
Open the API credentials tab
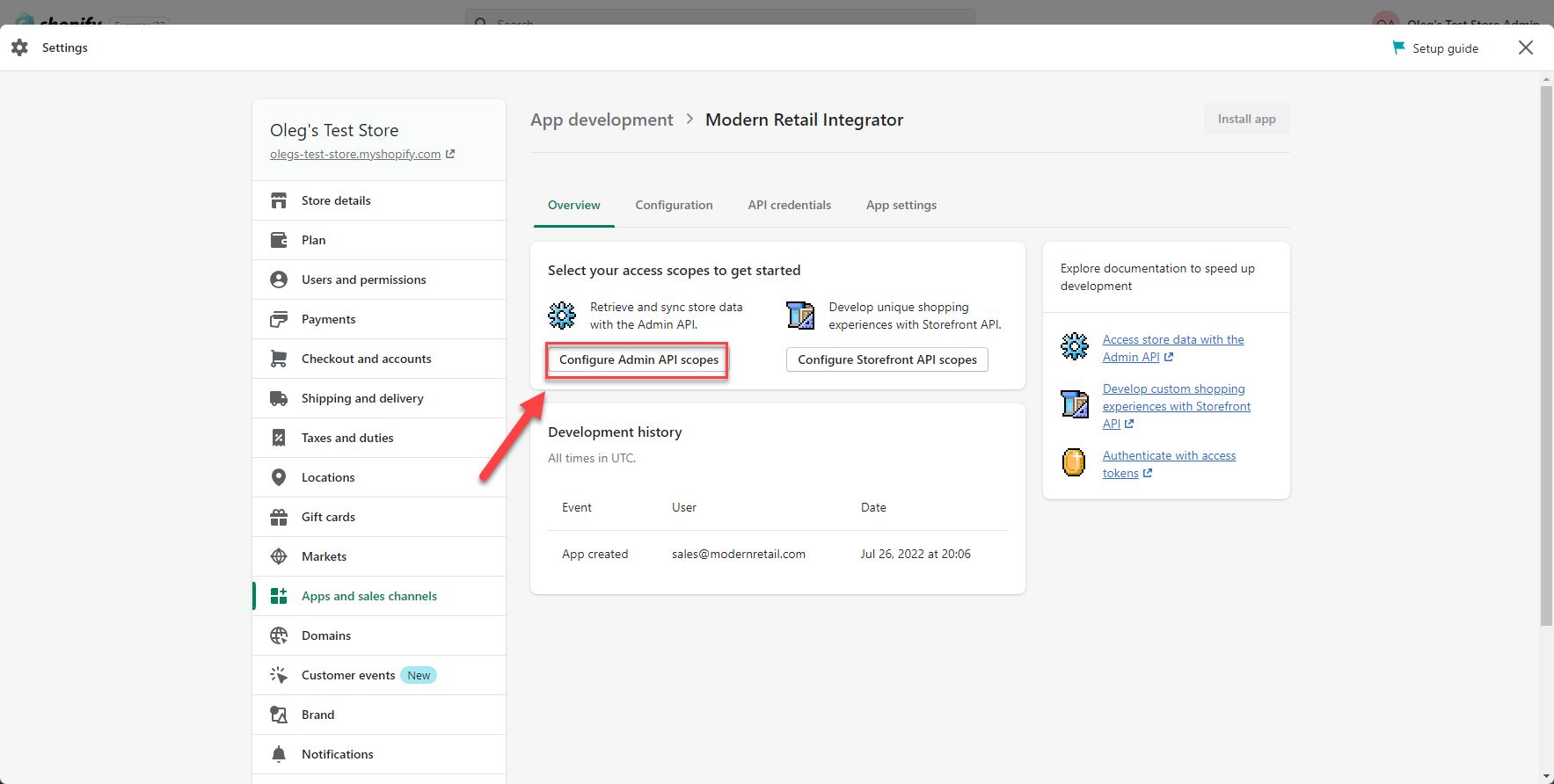click(x=790, y=205)
